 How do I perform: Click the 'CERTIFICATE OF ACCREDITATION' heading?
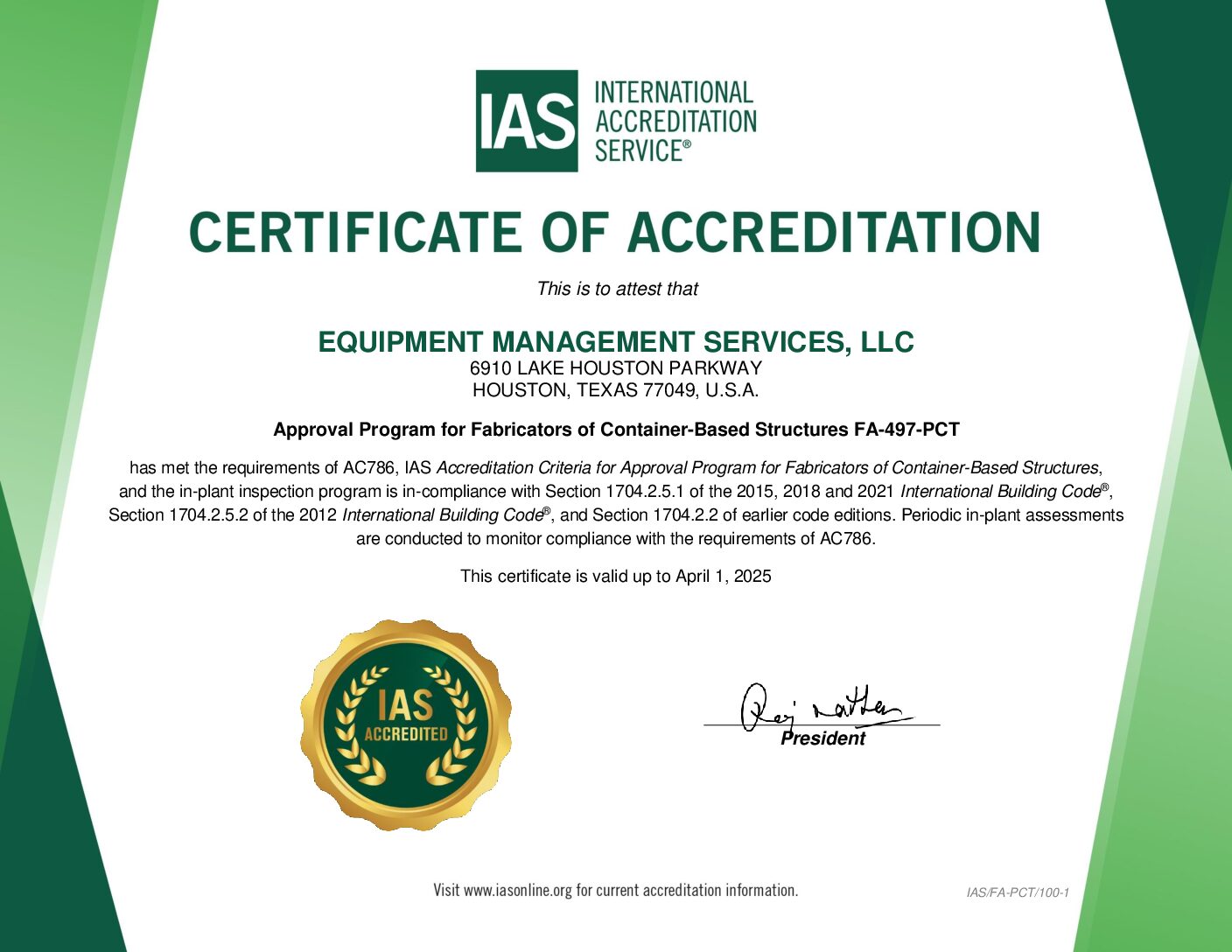point(615,233)
